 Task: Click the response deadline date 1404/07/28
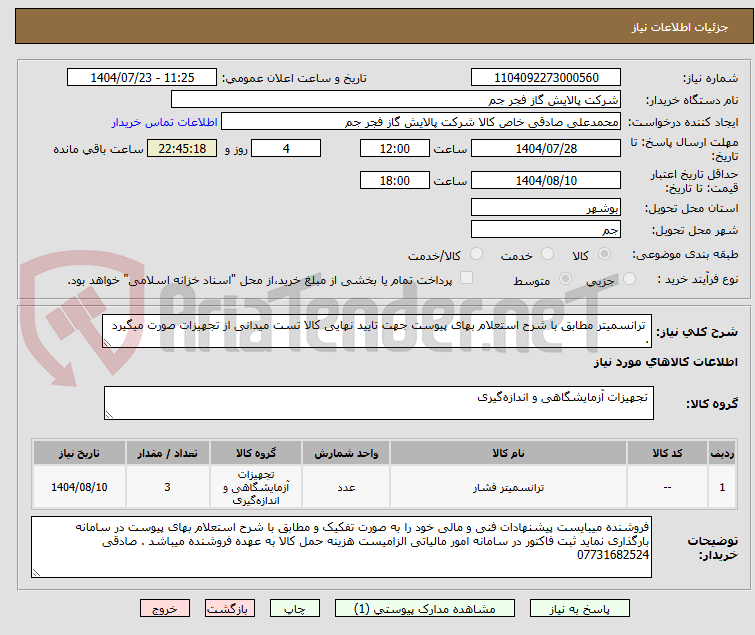546,148
